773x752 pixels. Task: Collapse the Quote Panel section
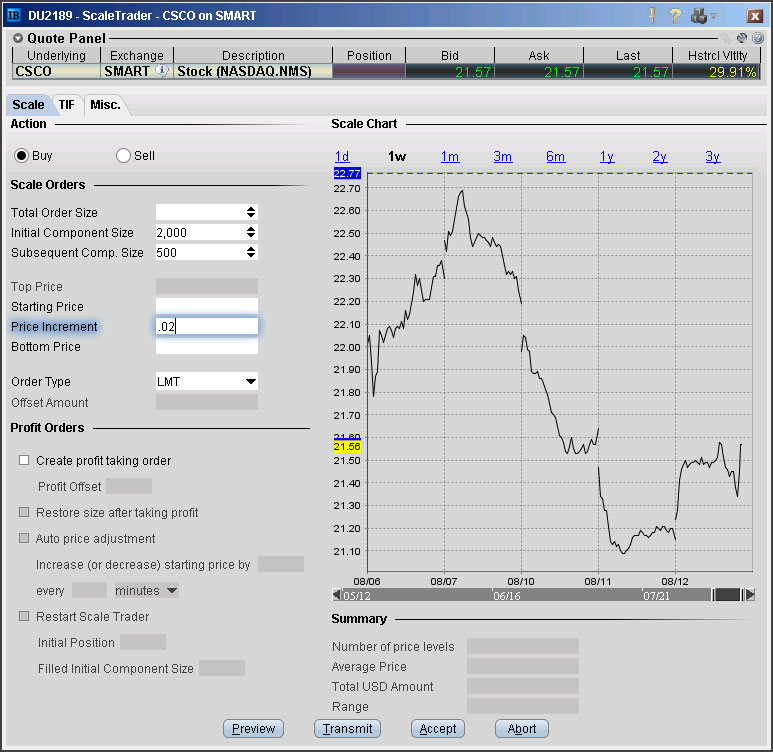pos(18,38)
